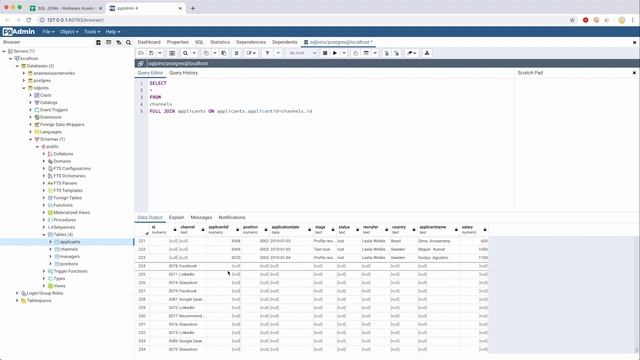The image size is (640, 360).
Task: Select the Materialized Views tree item
Action: click(x=71, y=213)
